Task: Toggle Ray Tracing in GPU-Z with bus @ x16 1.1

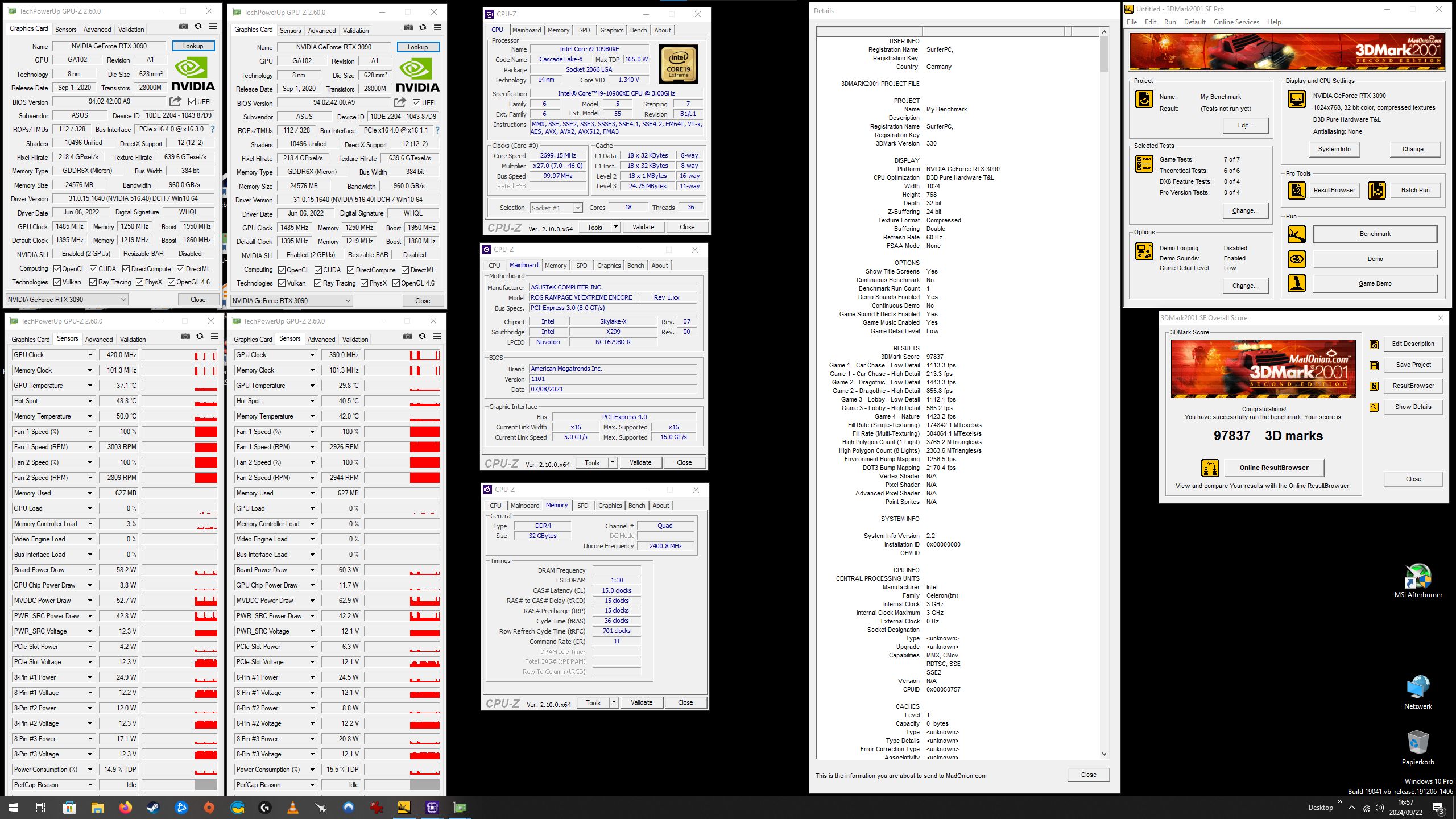Action: pyautogui.click(x=318, y=283)
